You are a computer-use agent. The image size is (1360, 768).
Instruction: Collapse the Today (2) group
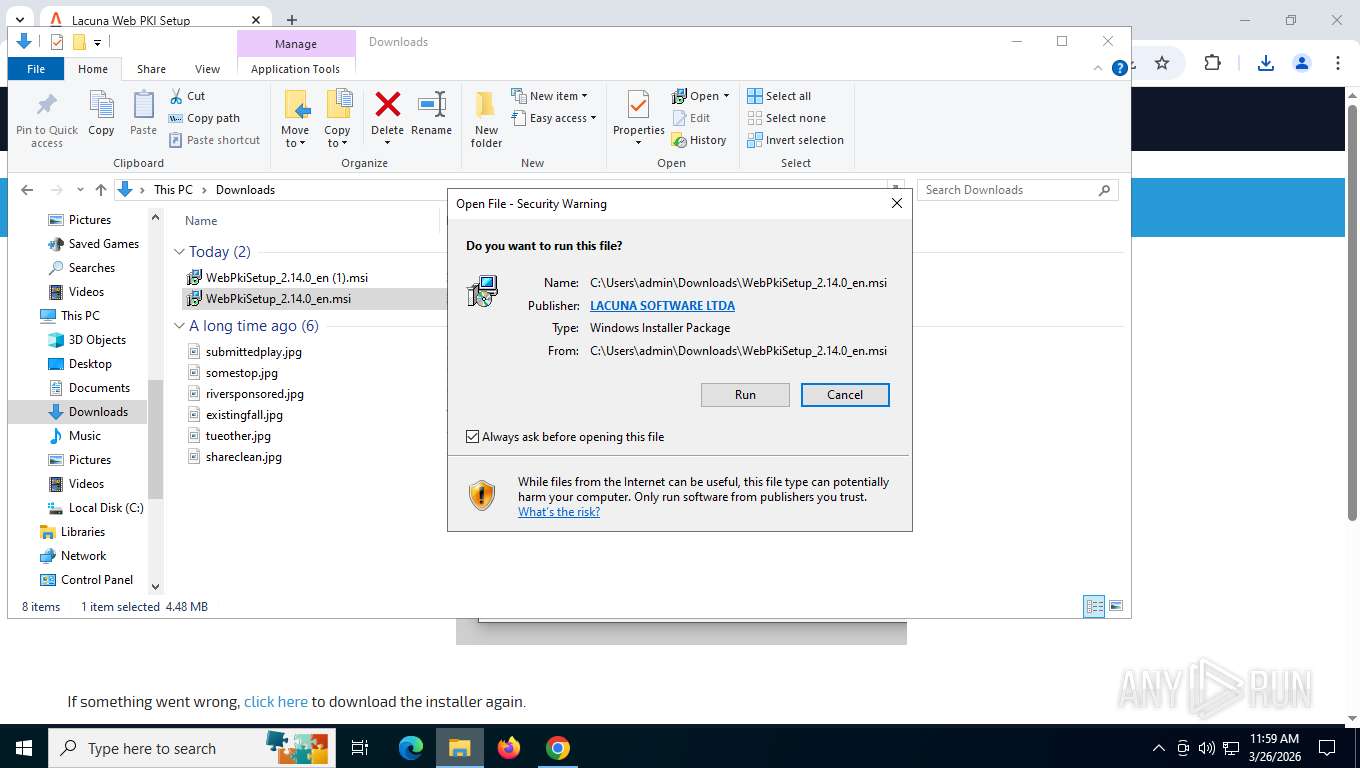[180, 252]
